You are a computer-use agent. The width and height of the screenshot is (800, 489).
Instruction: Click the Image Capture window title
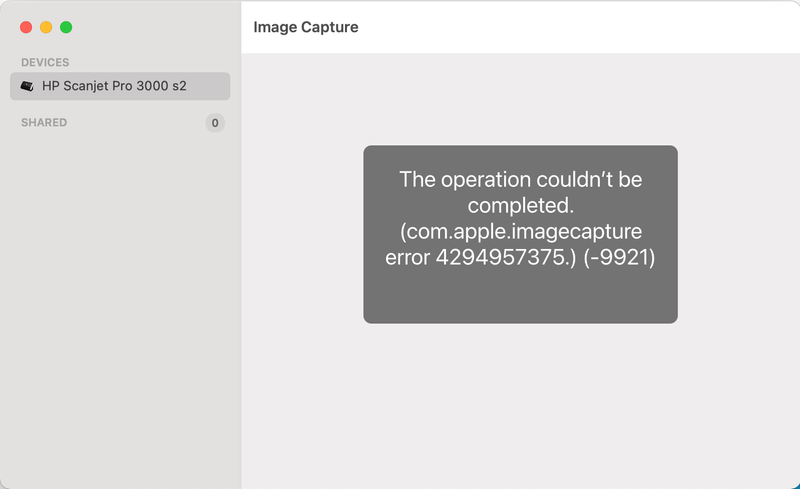(306, 27)
